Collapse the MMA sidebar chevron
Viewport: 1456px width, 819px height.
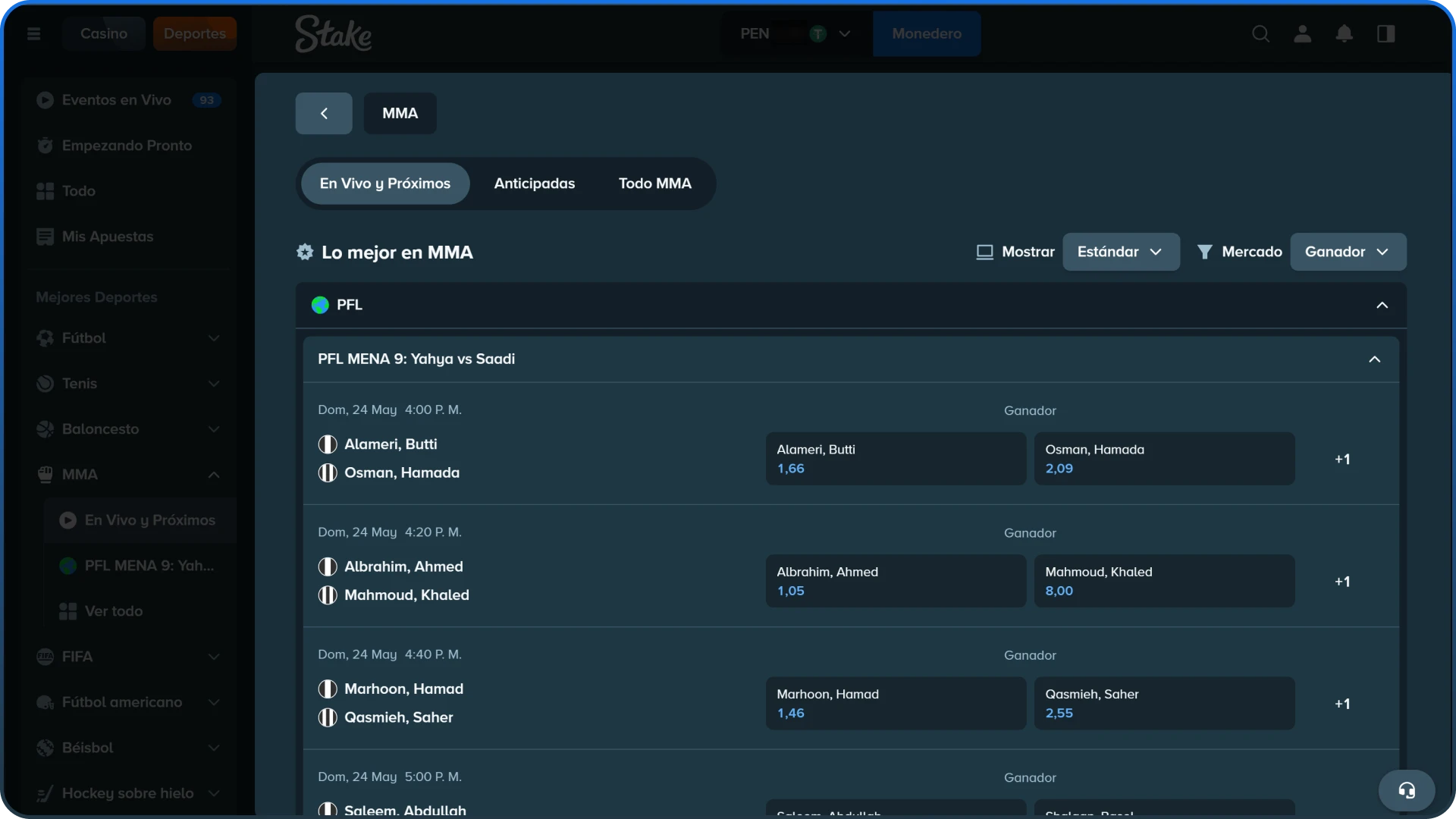pos(214,475)
